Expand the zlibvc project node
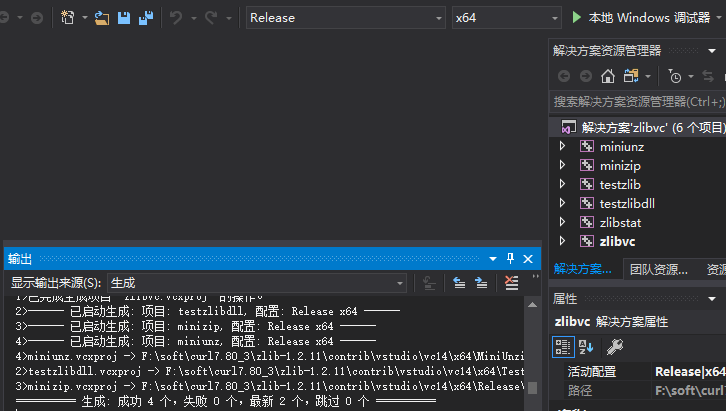 point(562,241)
